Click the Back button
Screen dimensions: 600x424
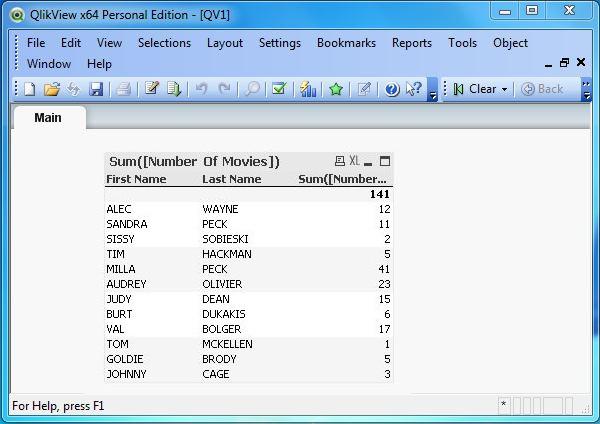click(542, 89)
